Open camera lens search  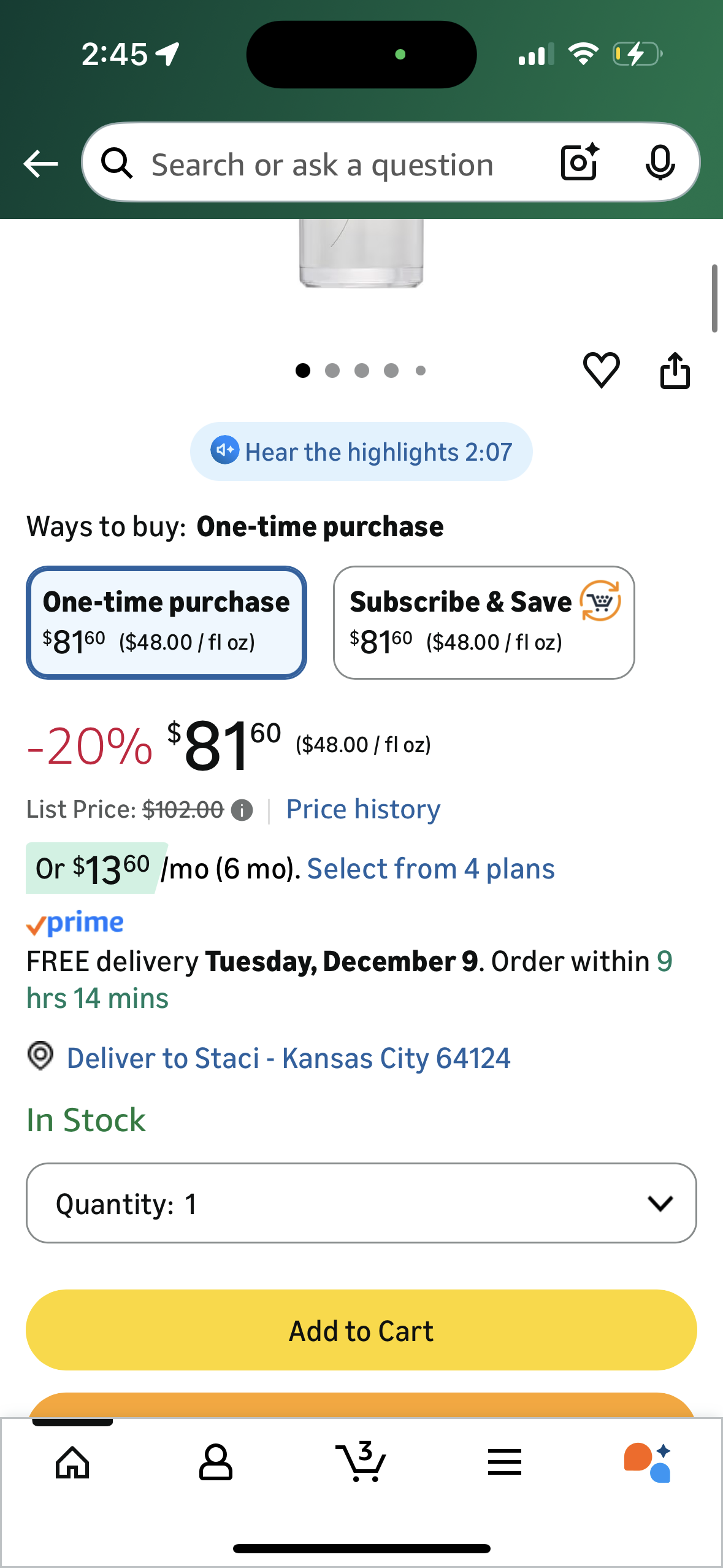pos(579,163)
